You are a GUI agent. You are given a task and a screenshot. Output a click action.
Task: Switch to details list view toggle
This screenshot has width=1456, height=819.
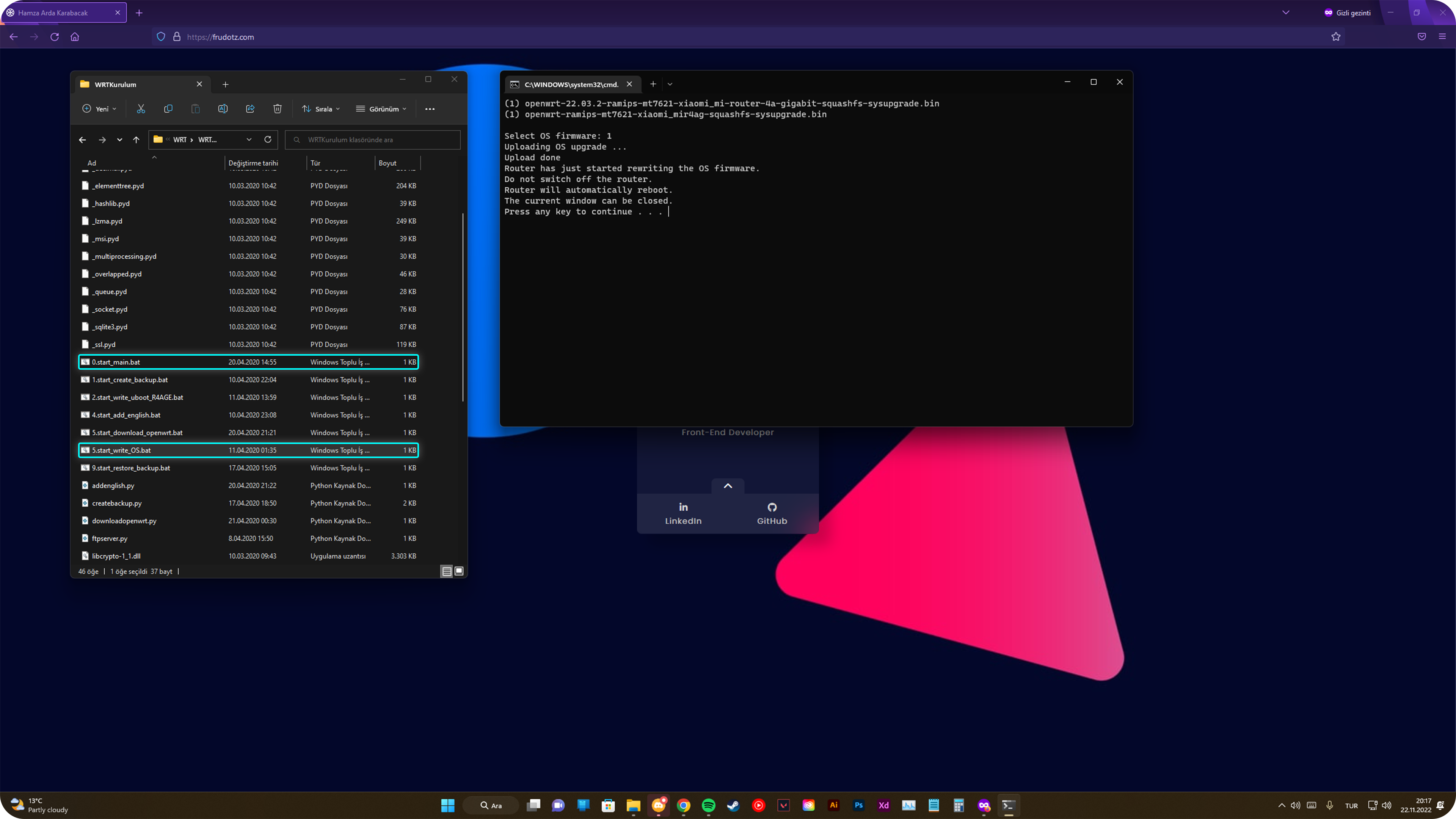coord(447,571)
